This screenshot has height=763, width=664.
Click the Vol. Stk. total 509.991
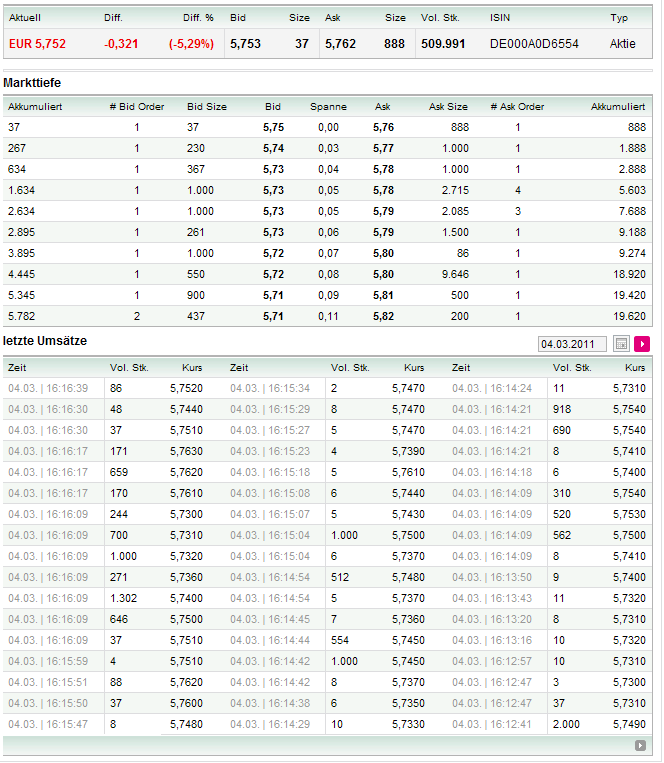443,44
